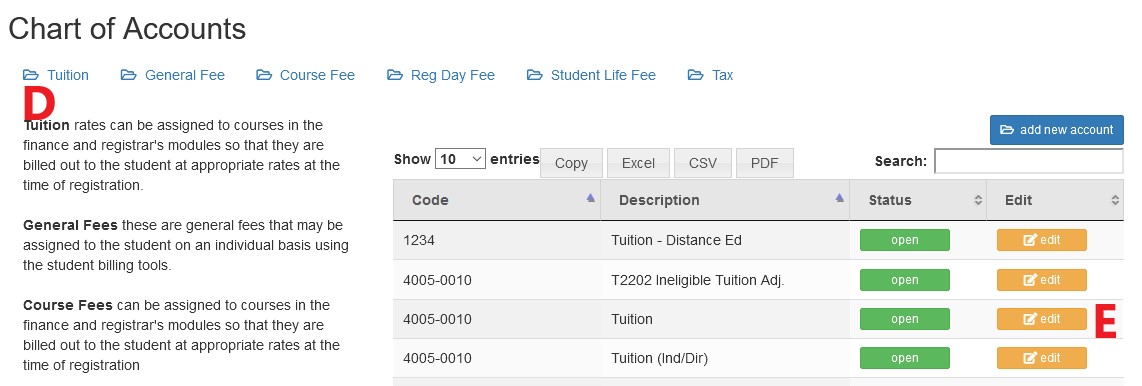Click the Student Life Fee folder icon

click(535, 75)
